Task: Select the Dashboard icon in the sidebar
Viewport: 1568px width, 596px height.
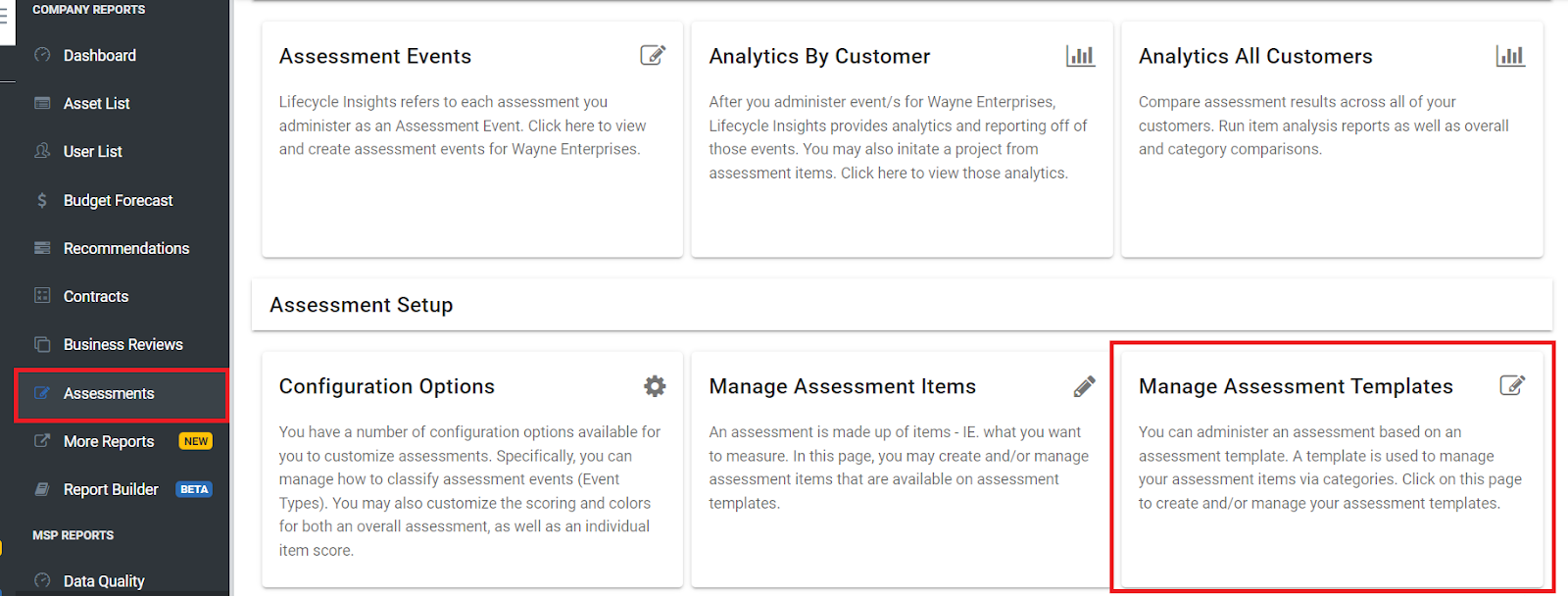Action: [42, 55]
